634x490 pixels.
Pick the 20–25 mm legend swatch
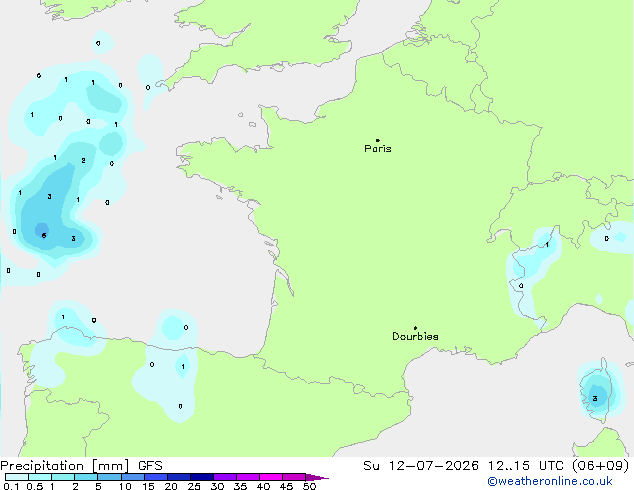click(x=178, y=477)
